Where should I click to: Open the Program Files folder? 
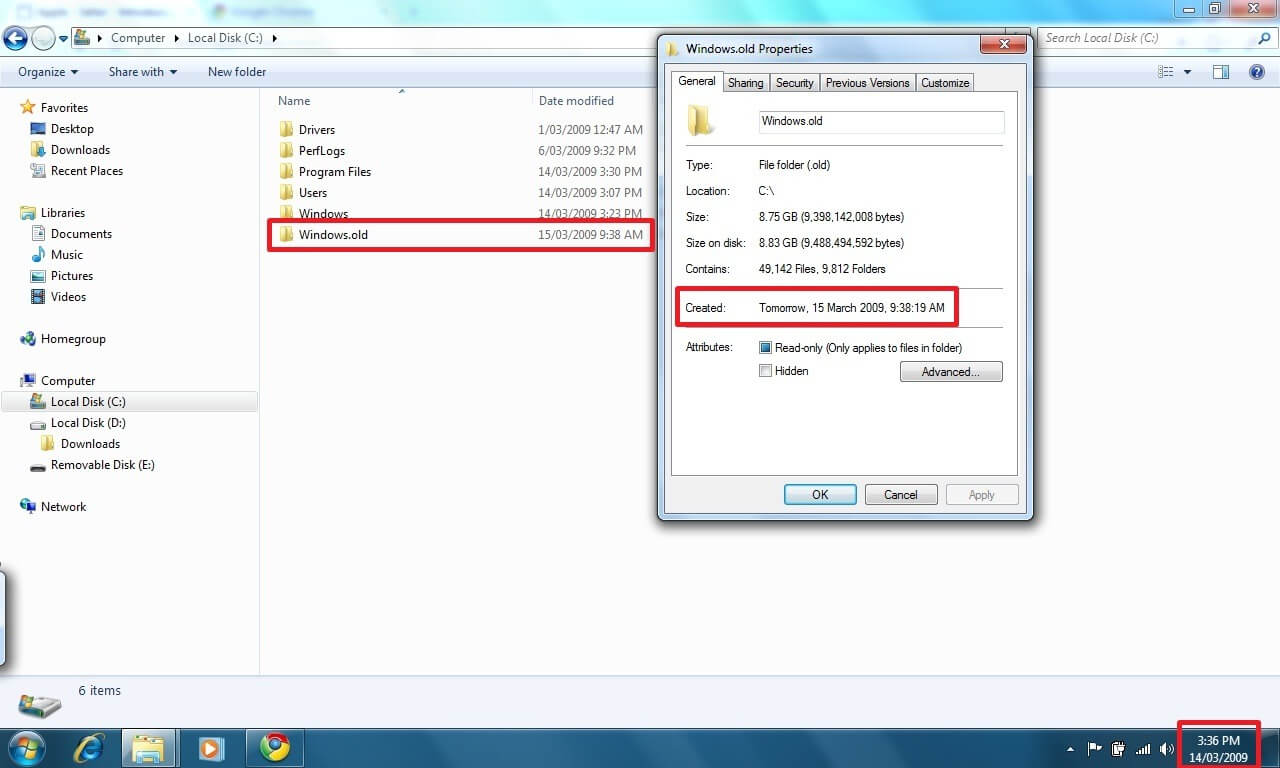pos(334,172)
